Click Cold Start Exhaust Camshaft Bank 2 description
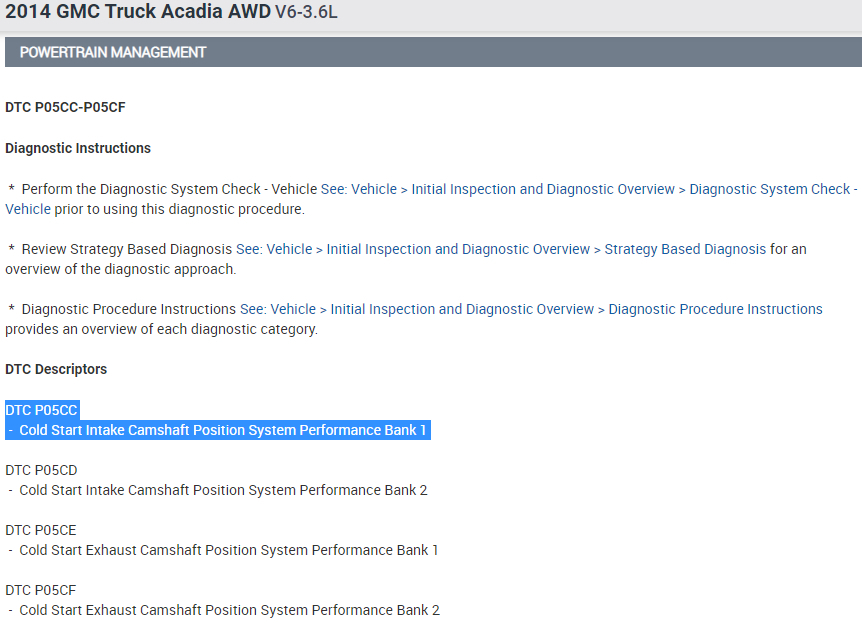 click(x=228, y=610)
